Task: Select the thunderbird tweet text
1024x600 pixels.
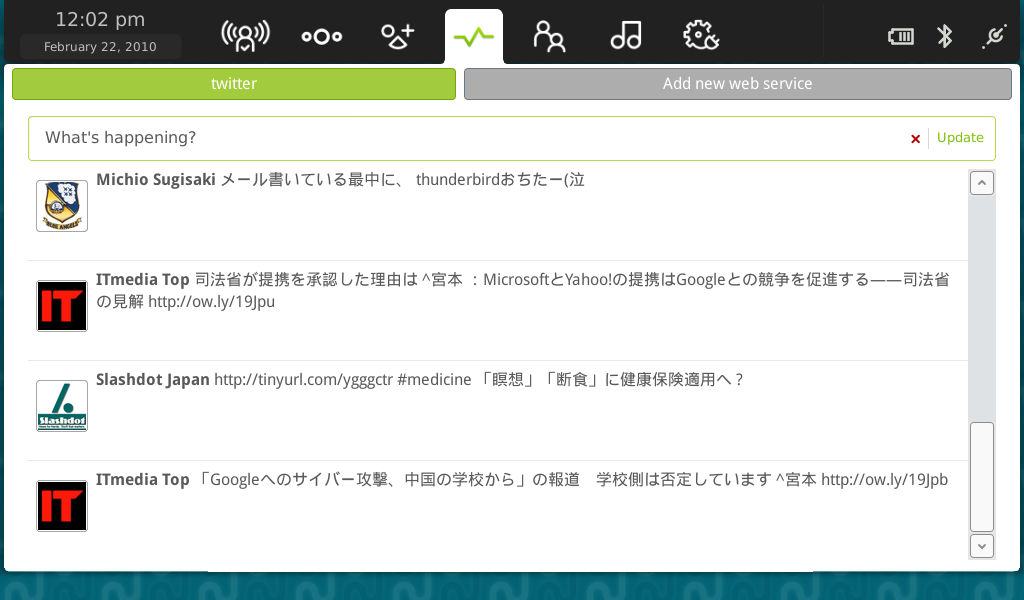Action: pos(402,180)
